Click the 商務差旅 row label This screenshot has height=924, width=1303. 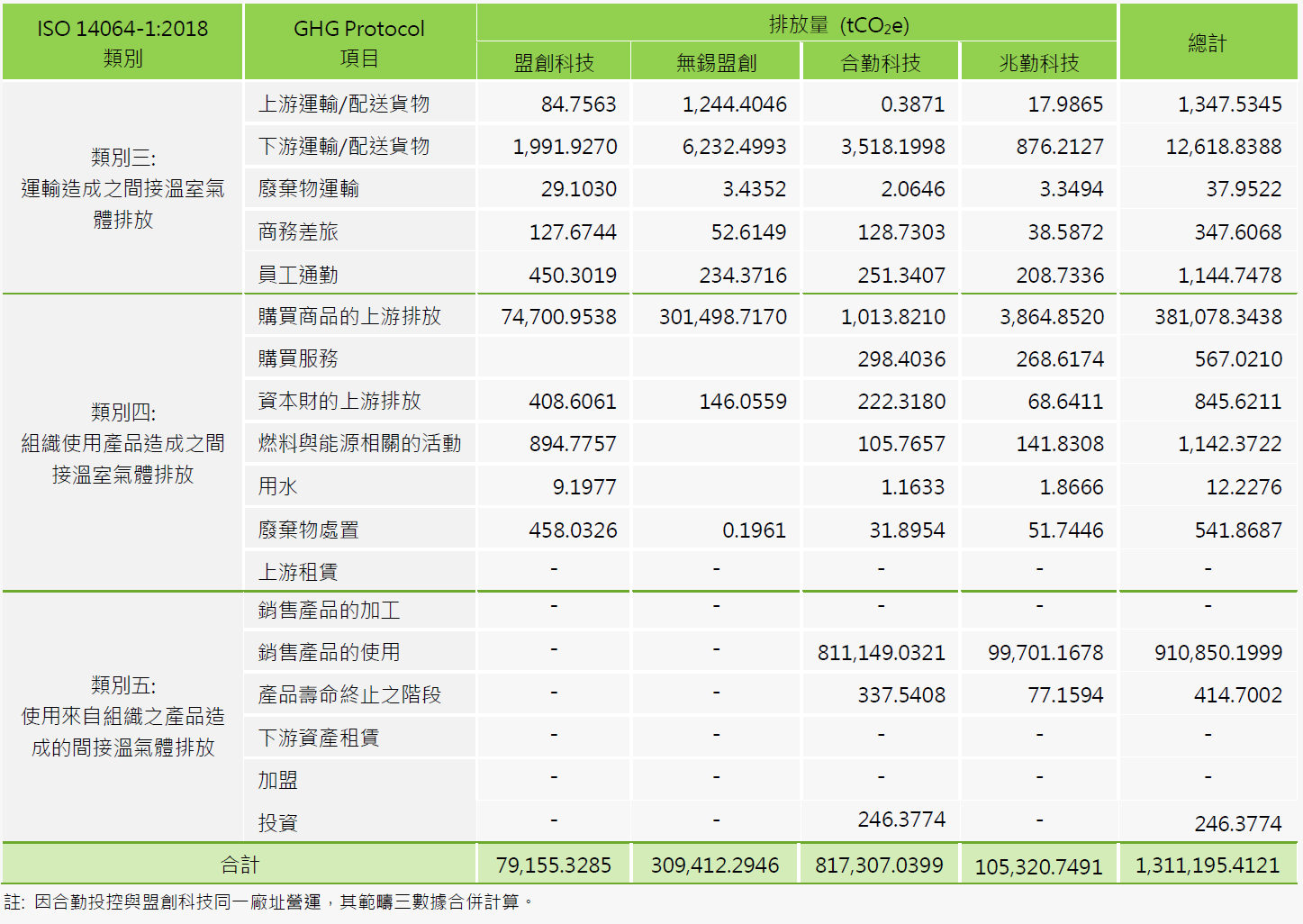[298, 232]
